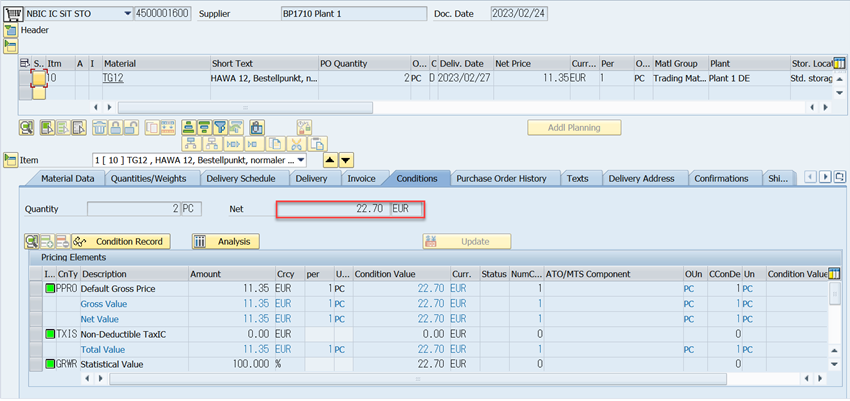Click the trash can delete item icon
This screenshot has height=401, width=850.
100,128
